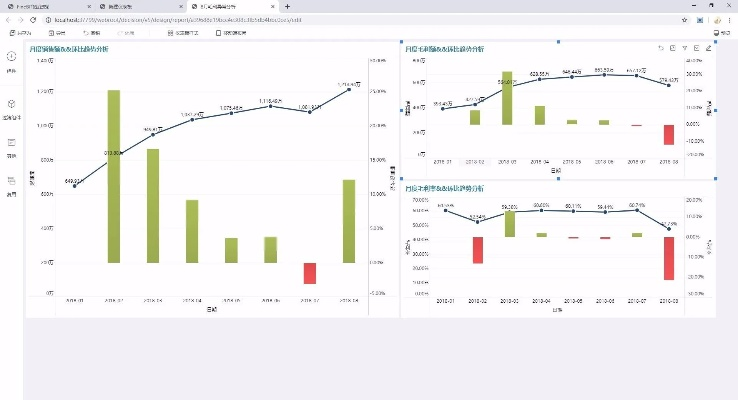Click the undo arrow icon on the top-right chart

click(x=661, y=48)
